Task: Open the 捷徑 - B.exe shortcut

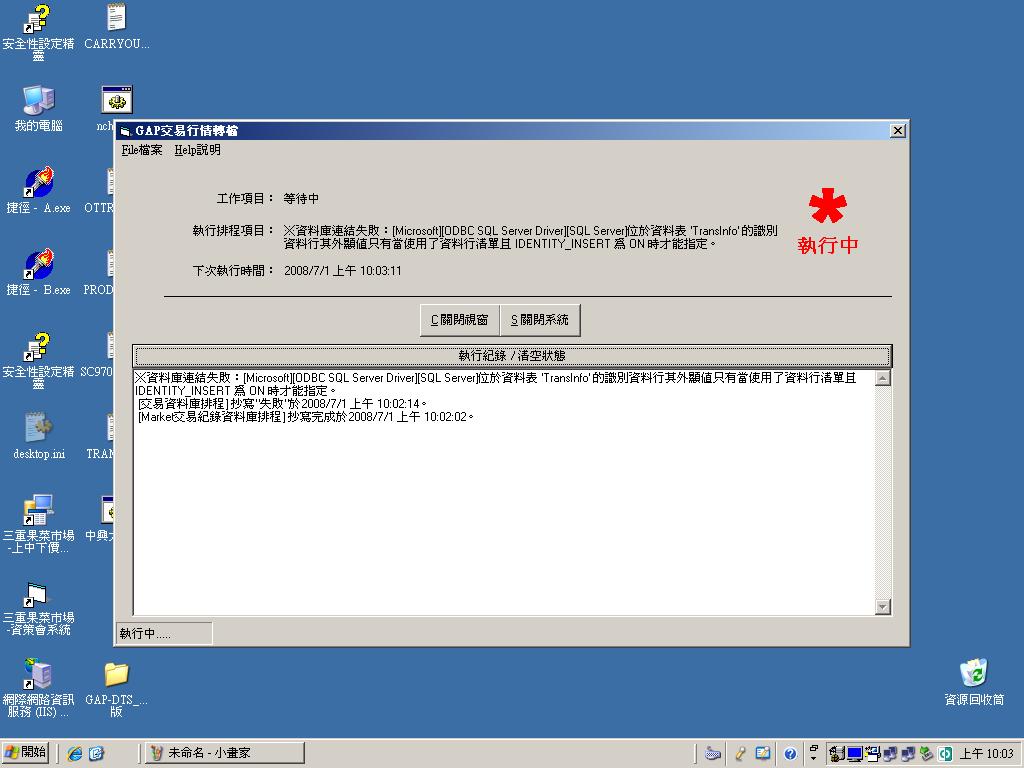Action: click(x=38, y=265)
